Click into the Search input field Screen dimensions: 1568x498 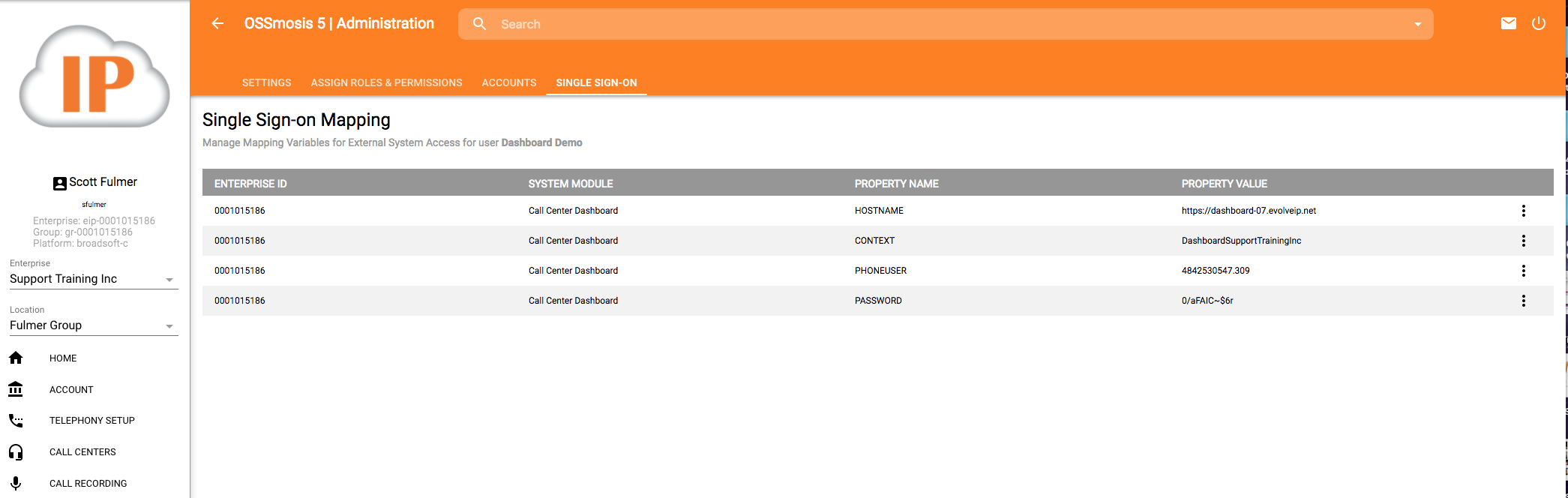(x=900, y=24)
